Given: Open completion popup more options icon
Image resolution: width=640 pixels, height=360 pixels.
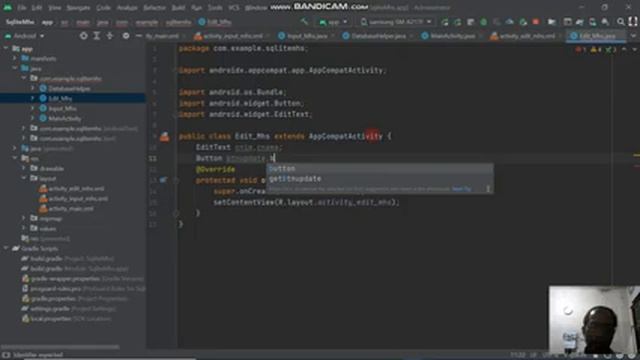Looking at the screenshot, I should pos(488,189).
